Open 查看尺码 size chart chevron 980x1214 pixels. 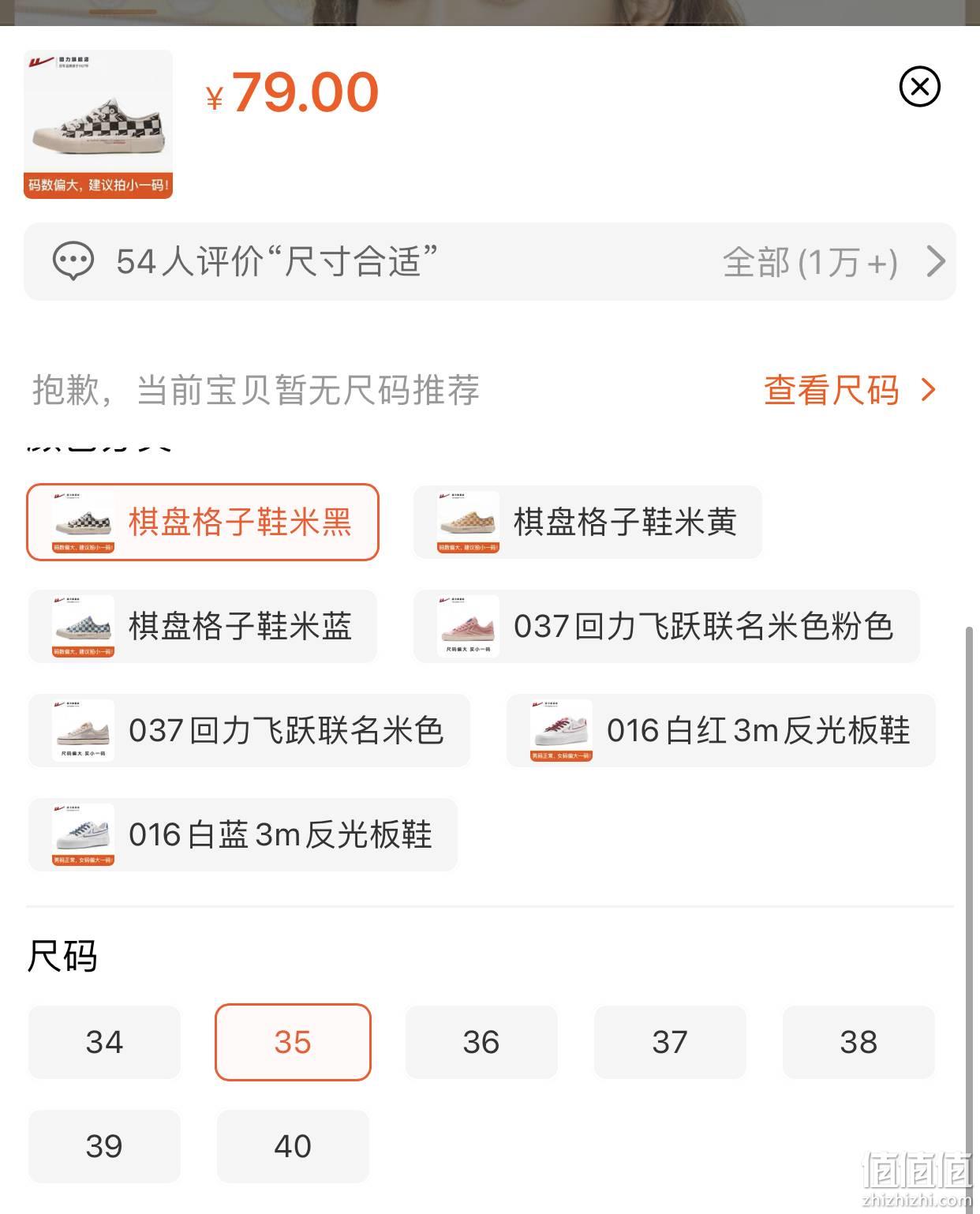point(929,390)
